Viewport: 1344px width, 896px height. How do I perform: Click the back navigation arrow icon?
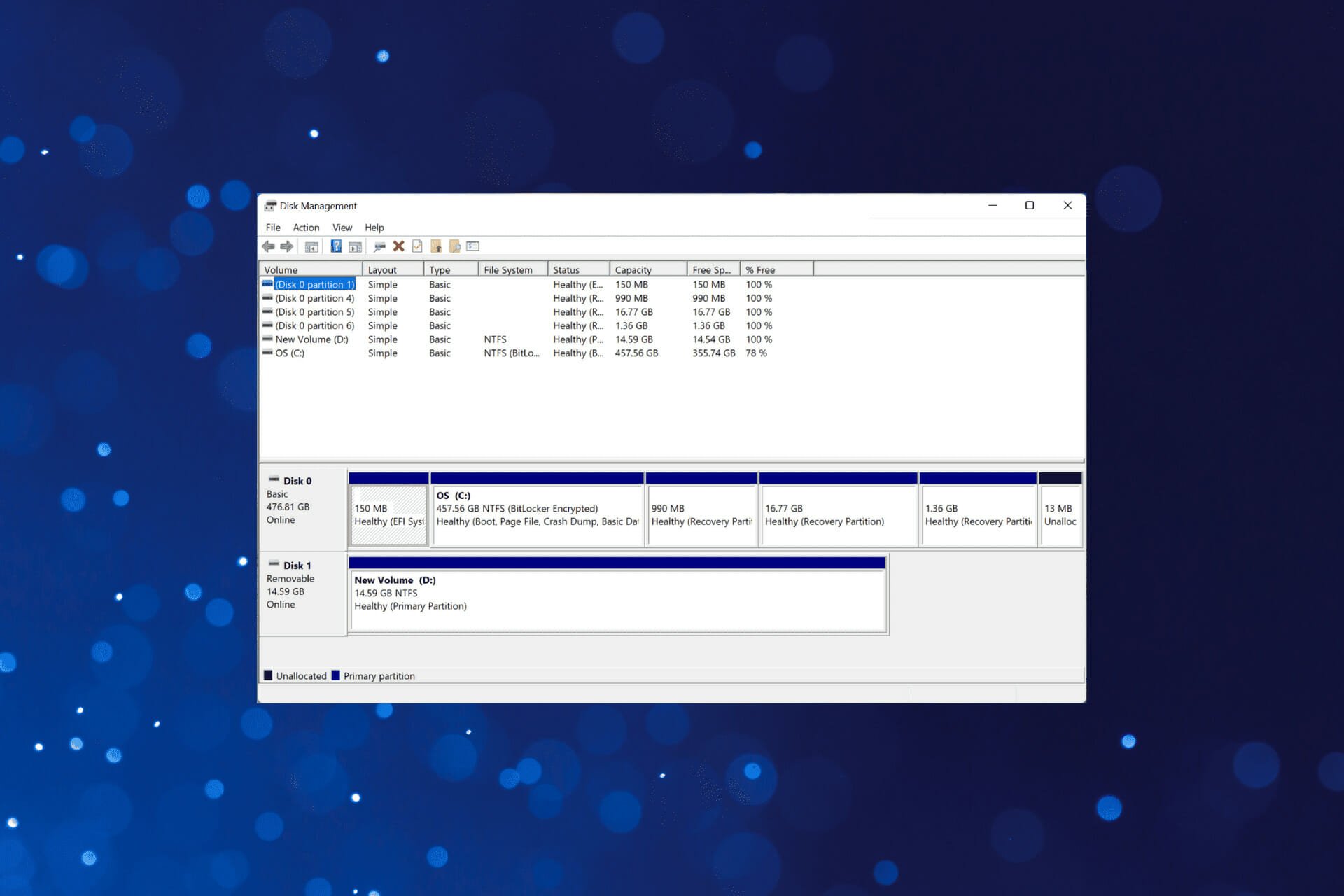(x=268, y=246)
